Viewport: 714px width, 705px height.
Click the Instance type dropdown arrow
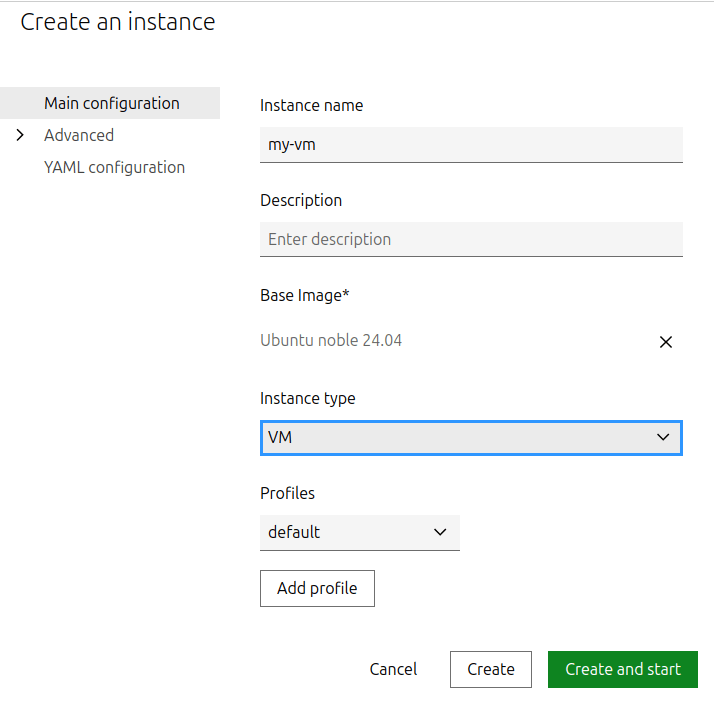pyautogui.click(x=662, y=438)
